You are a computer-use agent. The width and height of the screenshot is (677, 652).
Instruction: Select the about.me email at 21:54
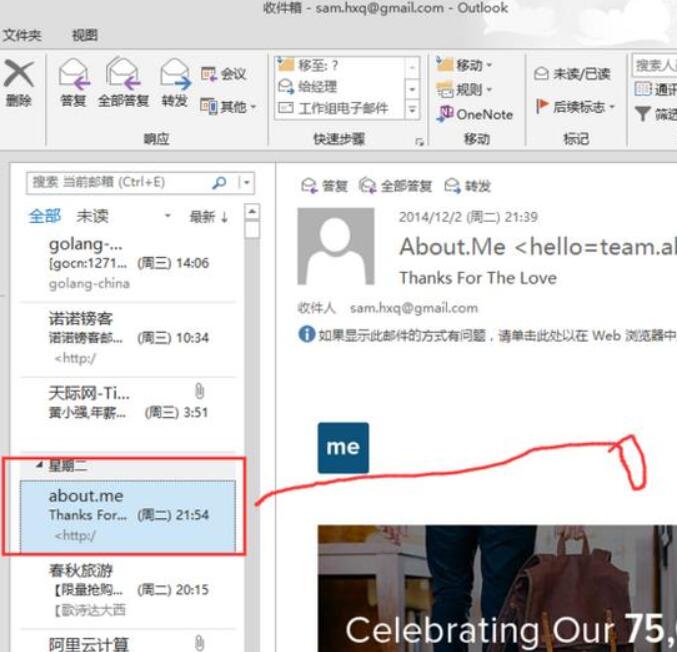coord(128,516)
